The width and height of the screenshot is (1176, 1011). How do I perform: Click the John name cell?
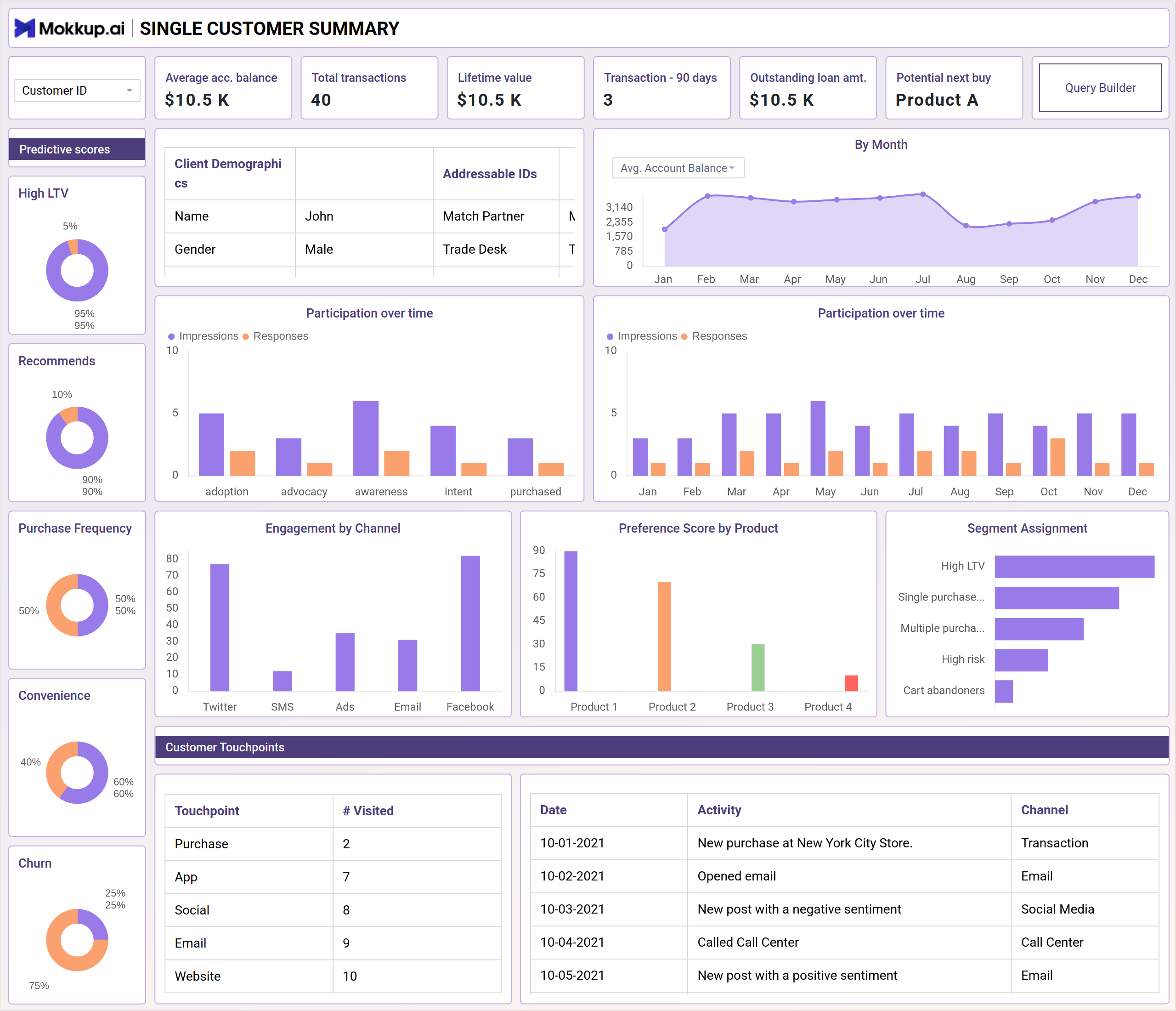tap(364, 216)
